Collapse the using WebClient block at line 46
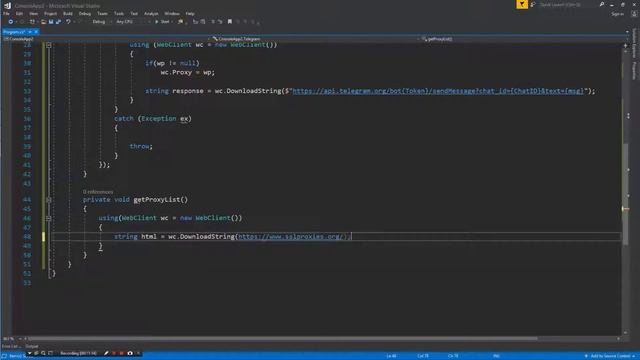The image size is (640, 360). point(49,218)
